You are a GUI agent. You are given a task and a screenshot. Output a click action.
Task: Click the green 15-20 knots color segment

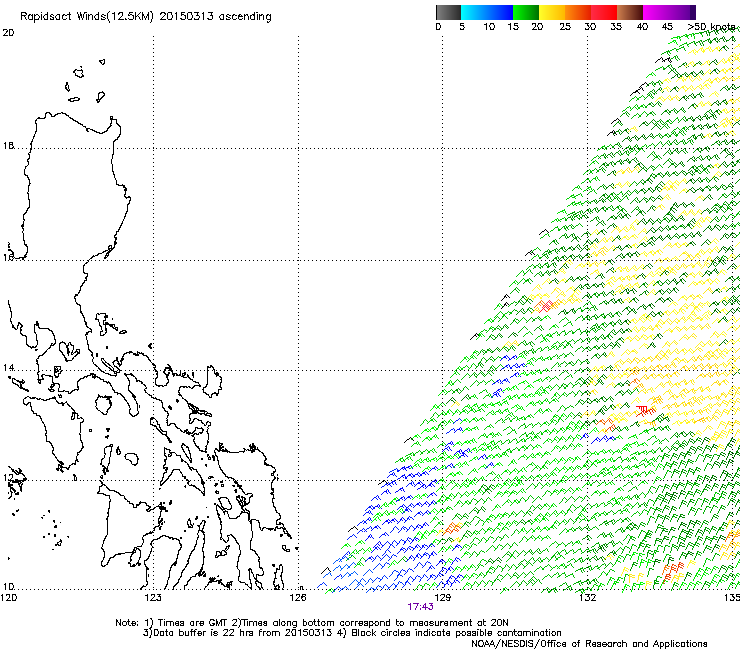tap(526, 12)
